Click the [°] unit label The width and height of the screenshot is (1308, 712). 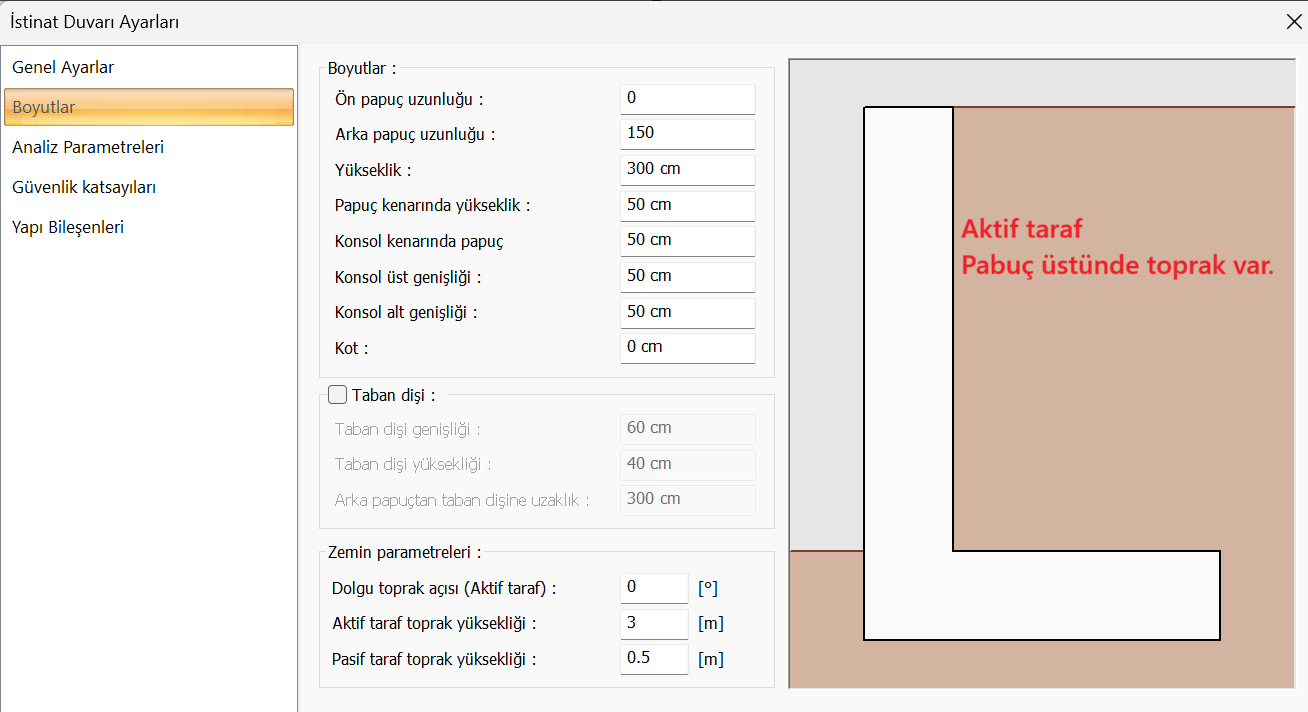(708, 588)
